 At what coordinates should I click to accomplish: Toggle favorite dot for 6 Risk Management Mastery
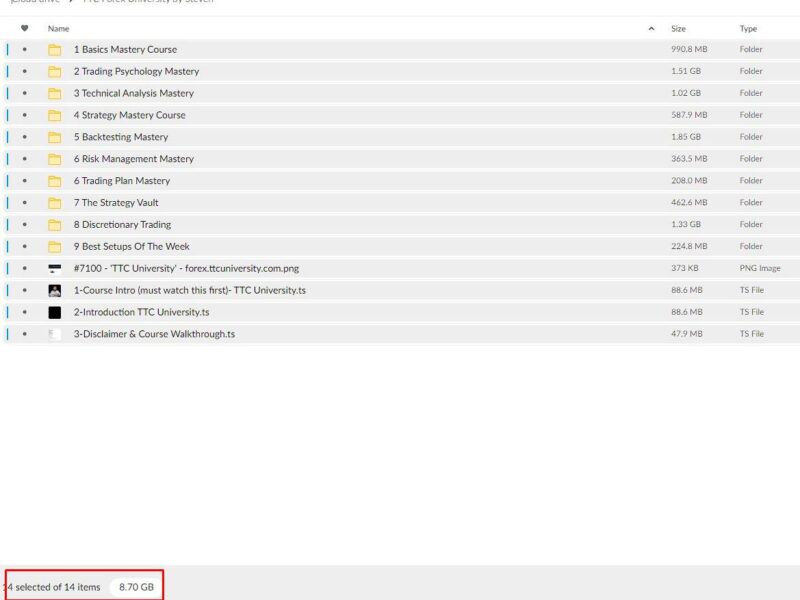pyautogui.click(x=24, y=159)
